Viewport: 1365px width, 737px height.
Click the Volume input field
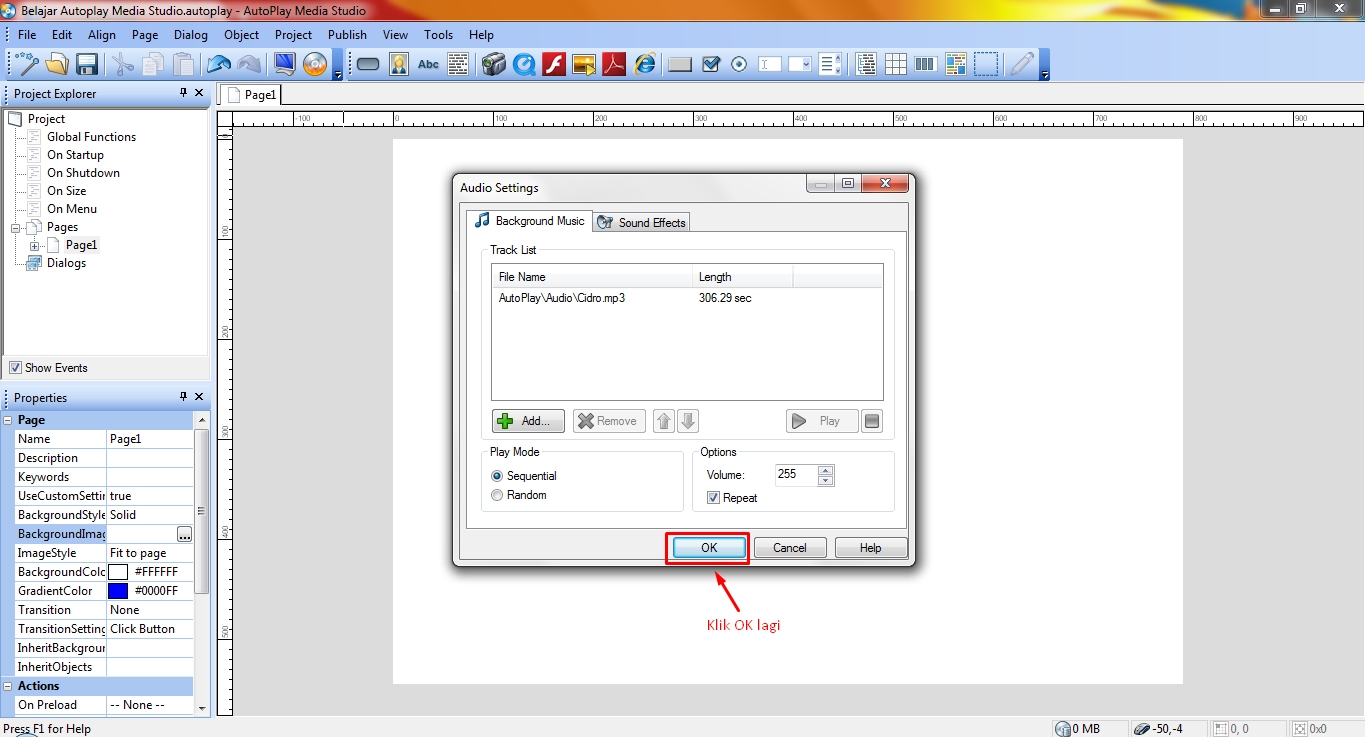click(796, 475)
